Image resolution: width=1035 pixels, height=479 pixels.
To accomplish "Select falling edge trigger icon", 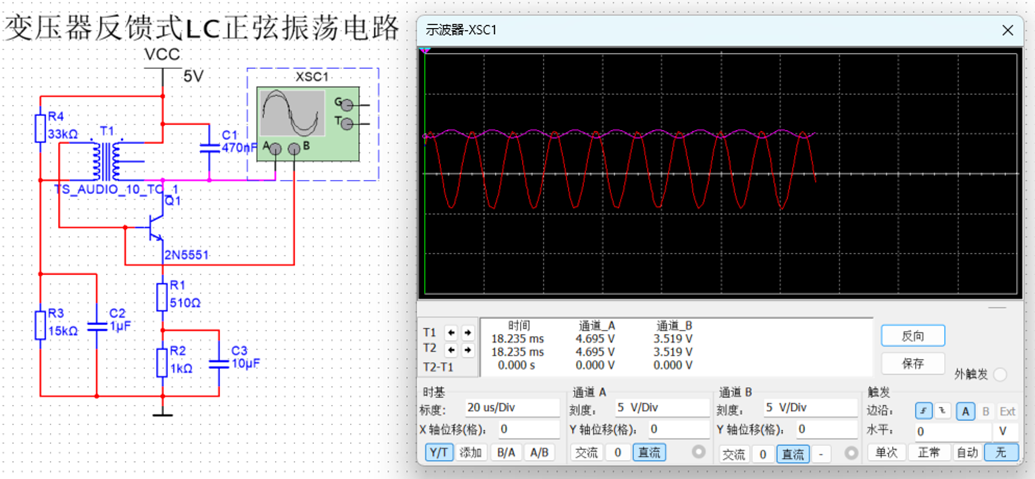I will [942, 411].
